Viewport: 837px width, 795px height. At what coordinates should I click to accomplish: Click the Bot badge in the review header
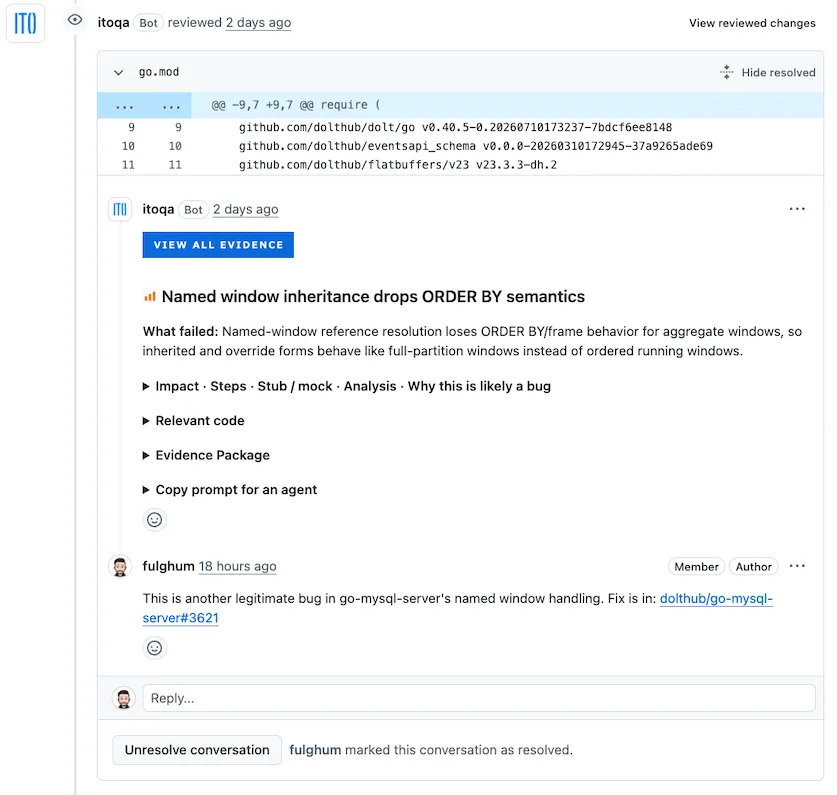click(x=148, y=23)
